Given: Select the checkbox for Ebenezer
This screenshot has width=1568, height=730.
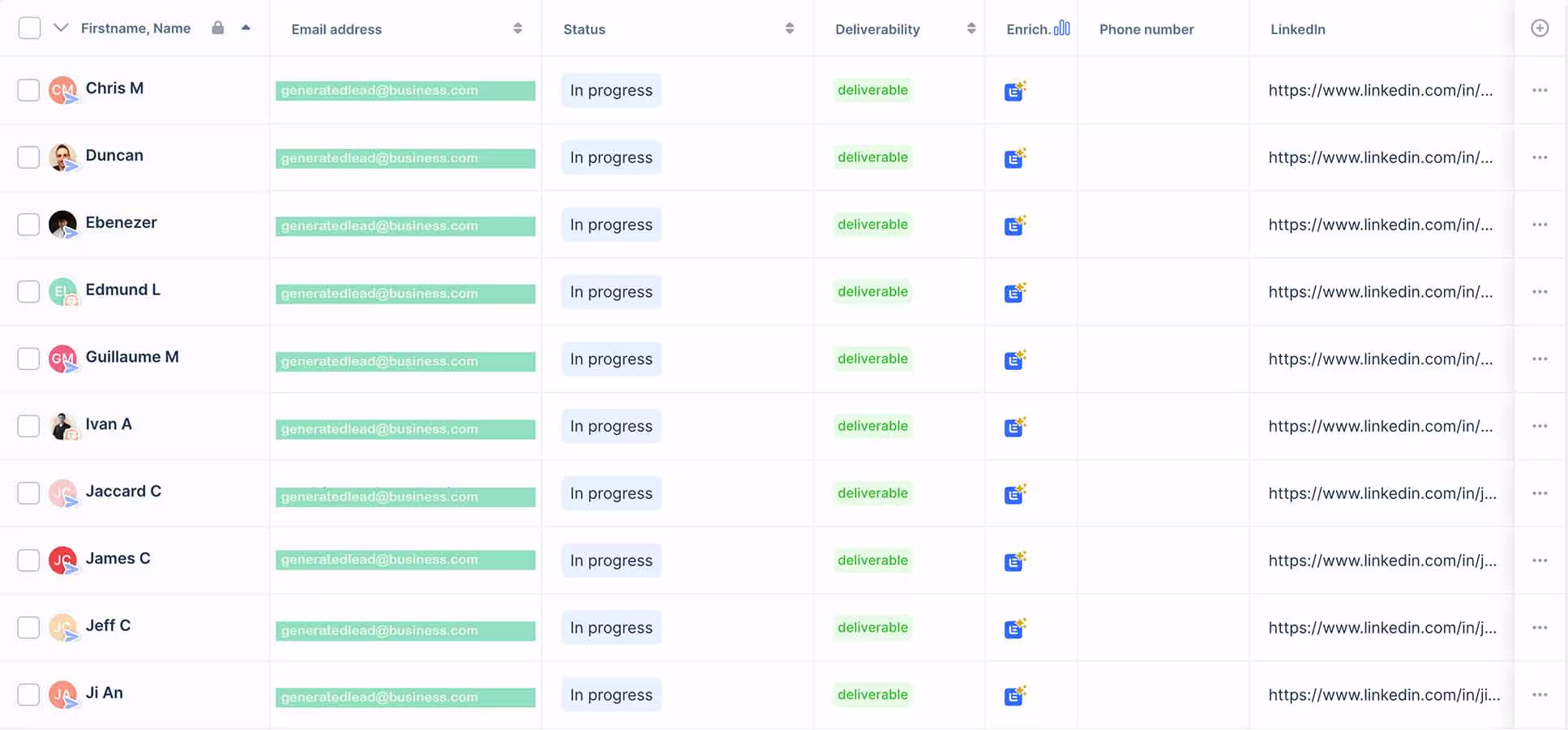Looking at the screenshot, I should point(28,225).
